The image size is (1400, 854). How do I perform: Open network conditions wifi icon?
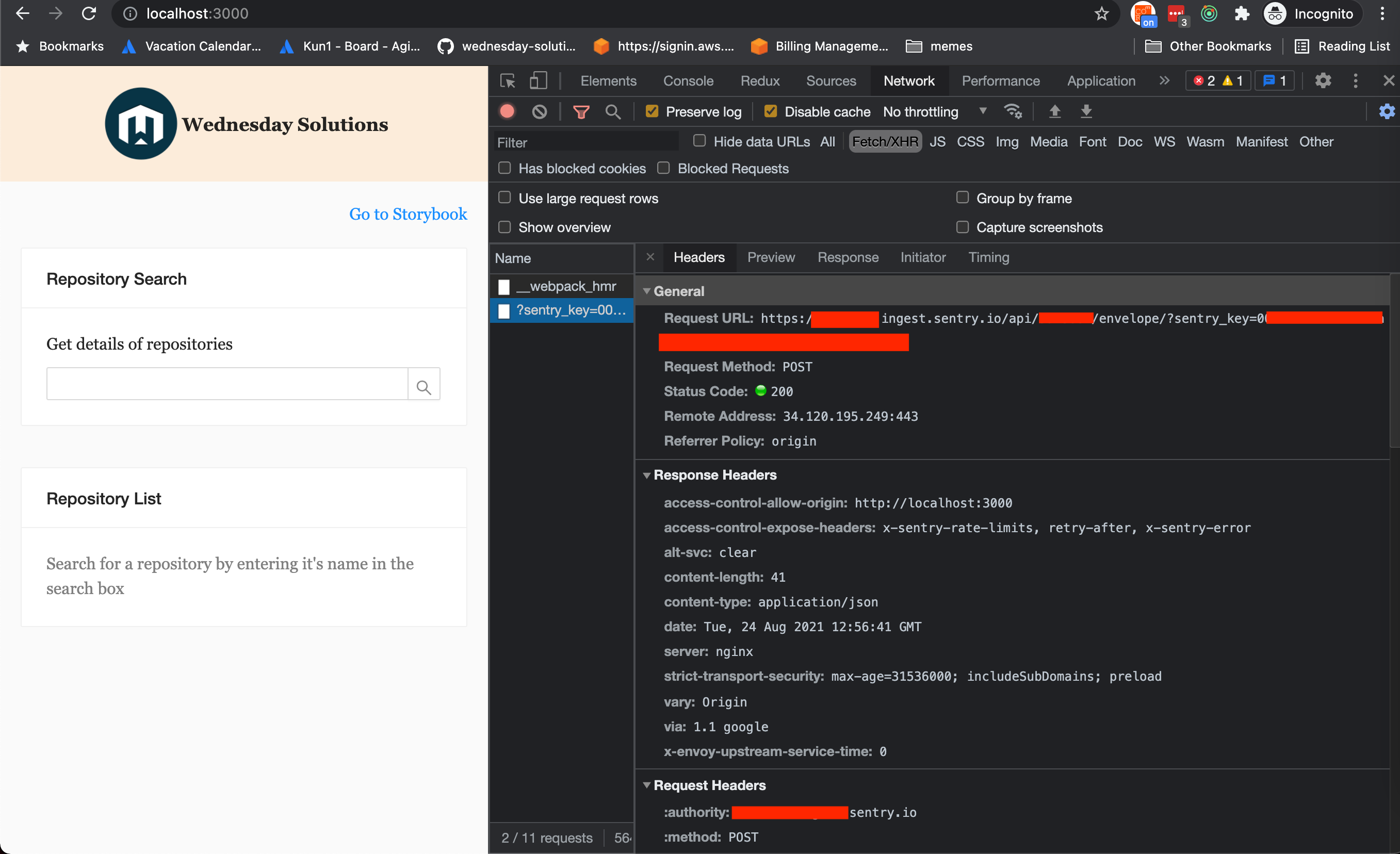[1013, 112]
